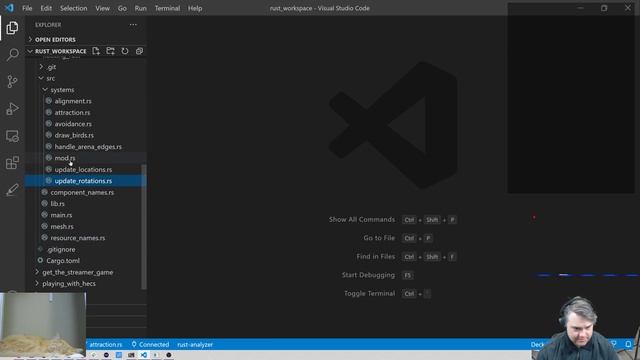The image size is (640, 360).
Task: Open the Go menu
Action: [x=122, y=8]
